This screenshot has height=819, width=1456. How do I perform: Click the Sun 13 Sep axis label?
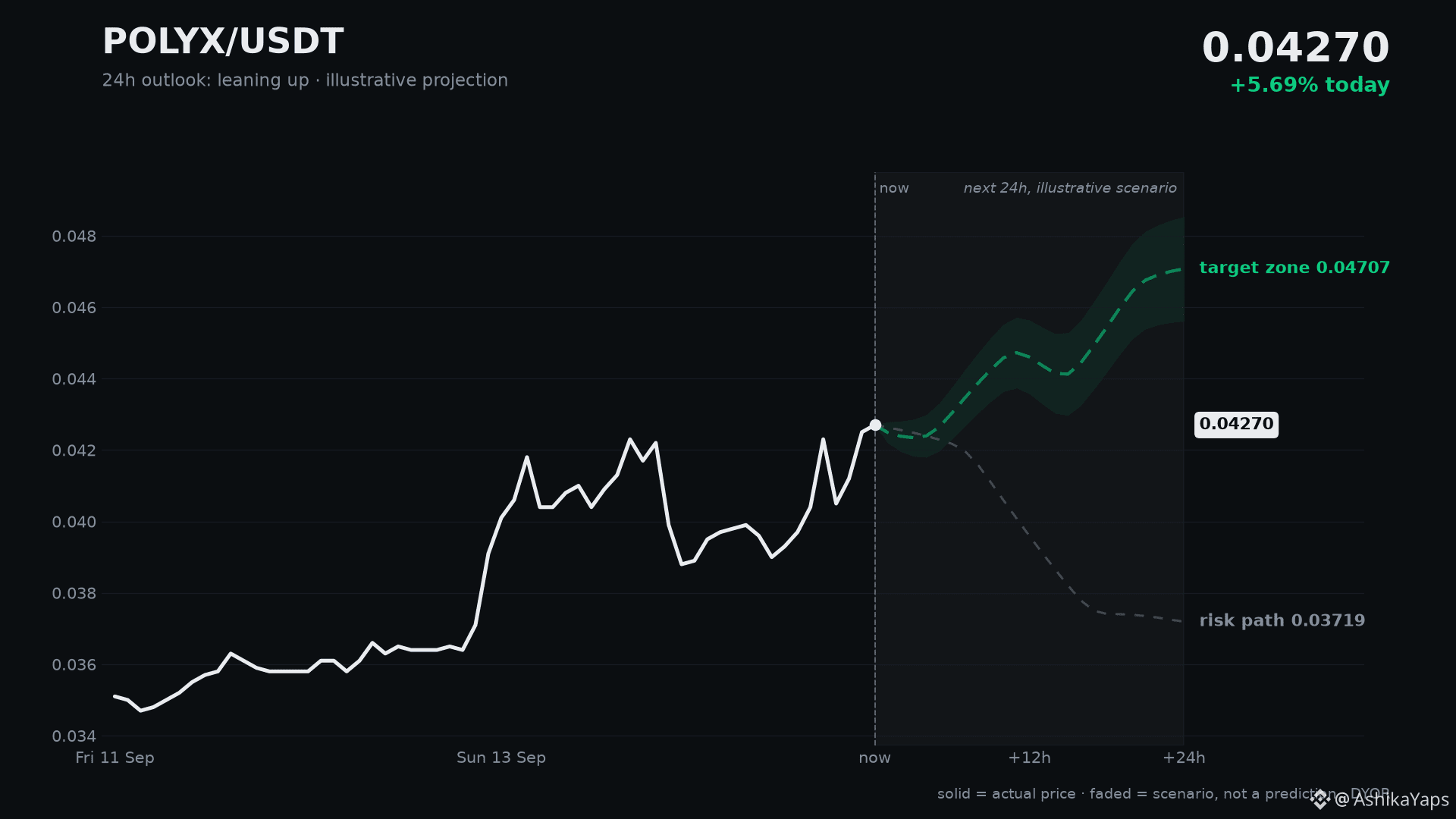pyautogui.click(x=501, y=758)
